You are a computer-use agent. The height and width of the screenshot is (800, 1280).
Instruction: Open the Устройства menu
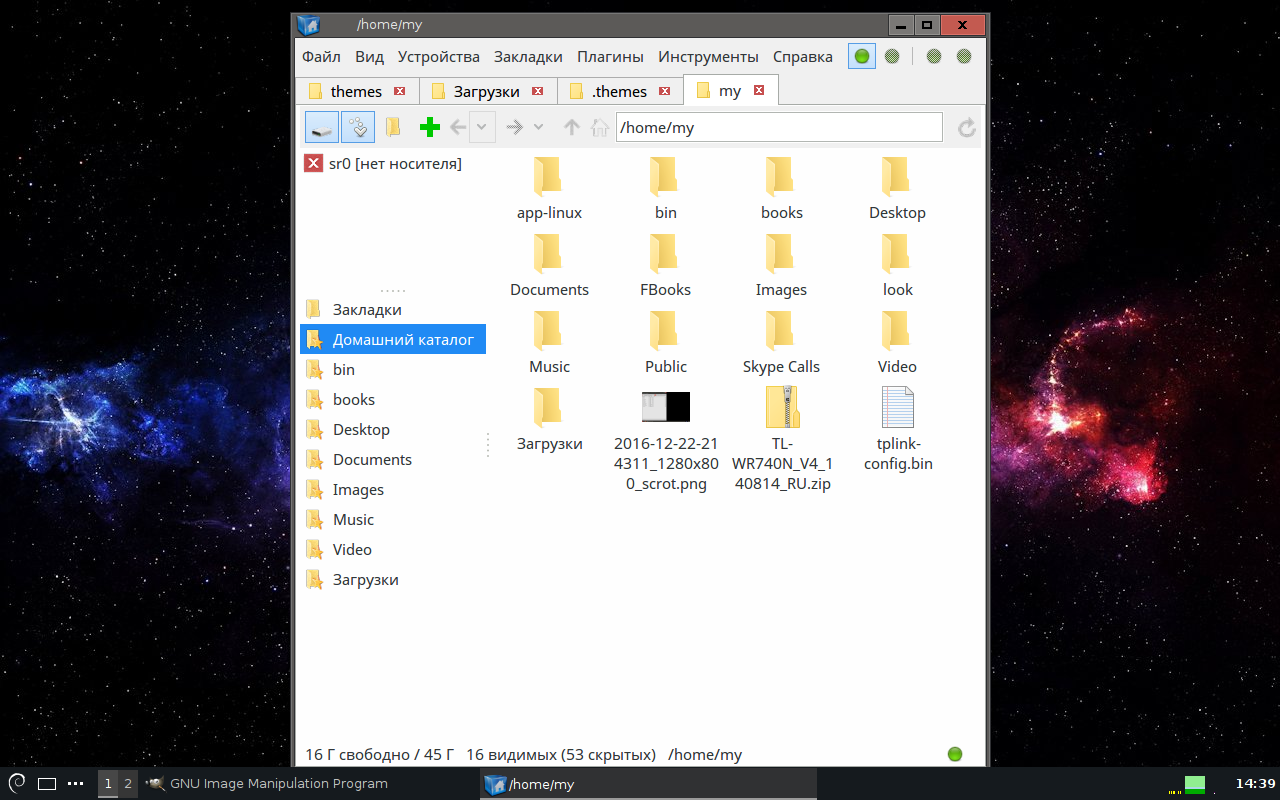tap(438, 57)
